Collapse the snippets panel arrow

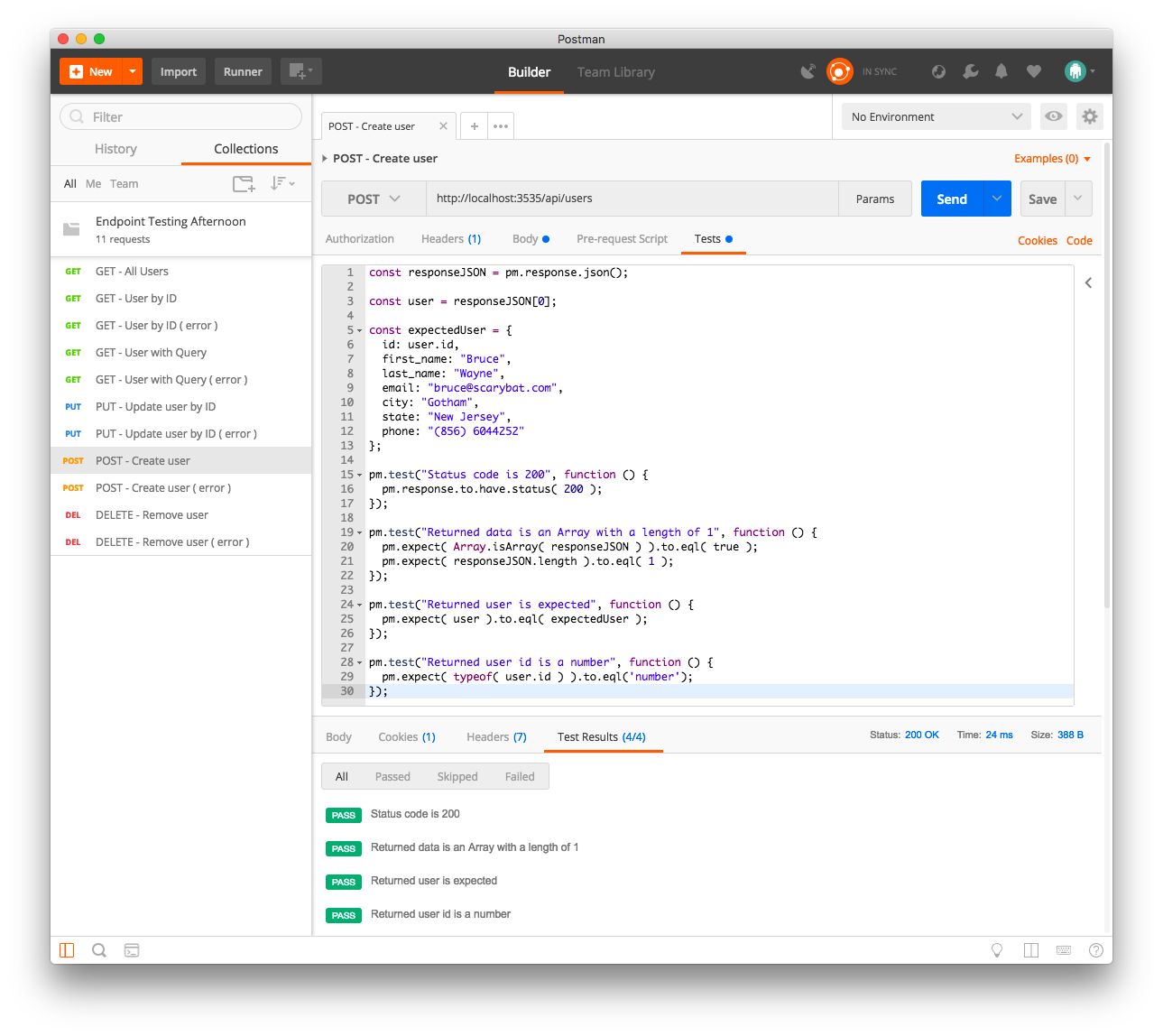click(x=1088, y=282)
